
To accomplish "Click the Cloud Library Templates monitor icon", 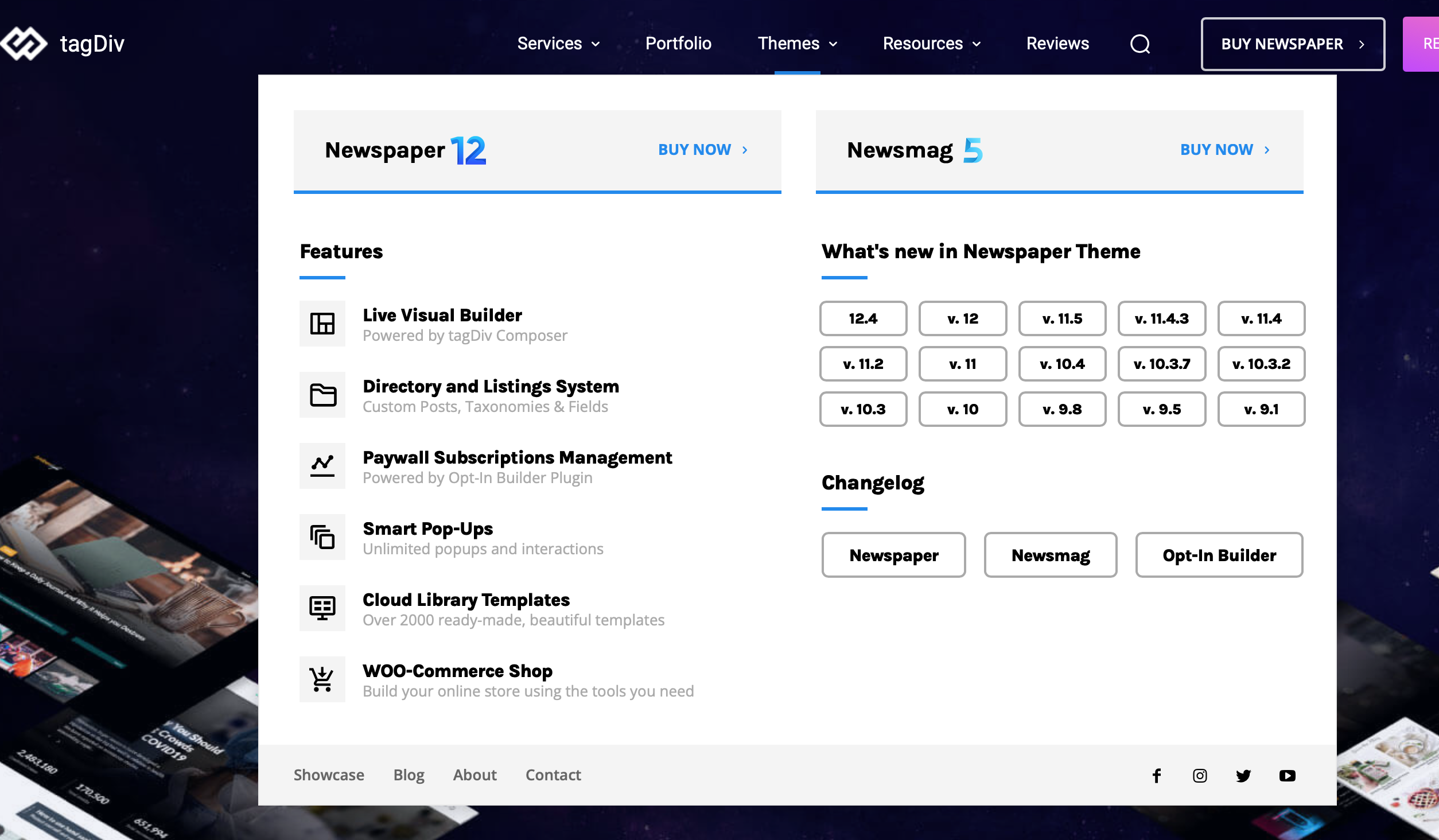I will pyautogui.click(x=322, y=608).
